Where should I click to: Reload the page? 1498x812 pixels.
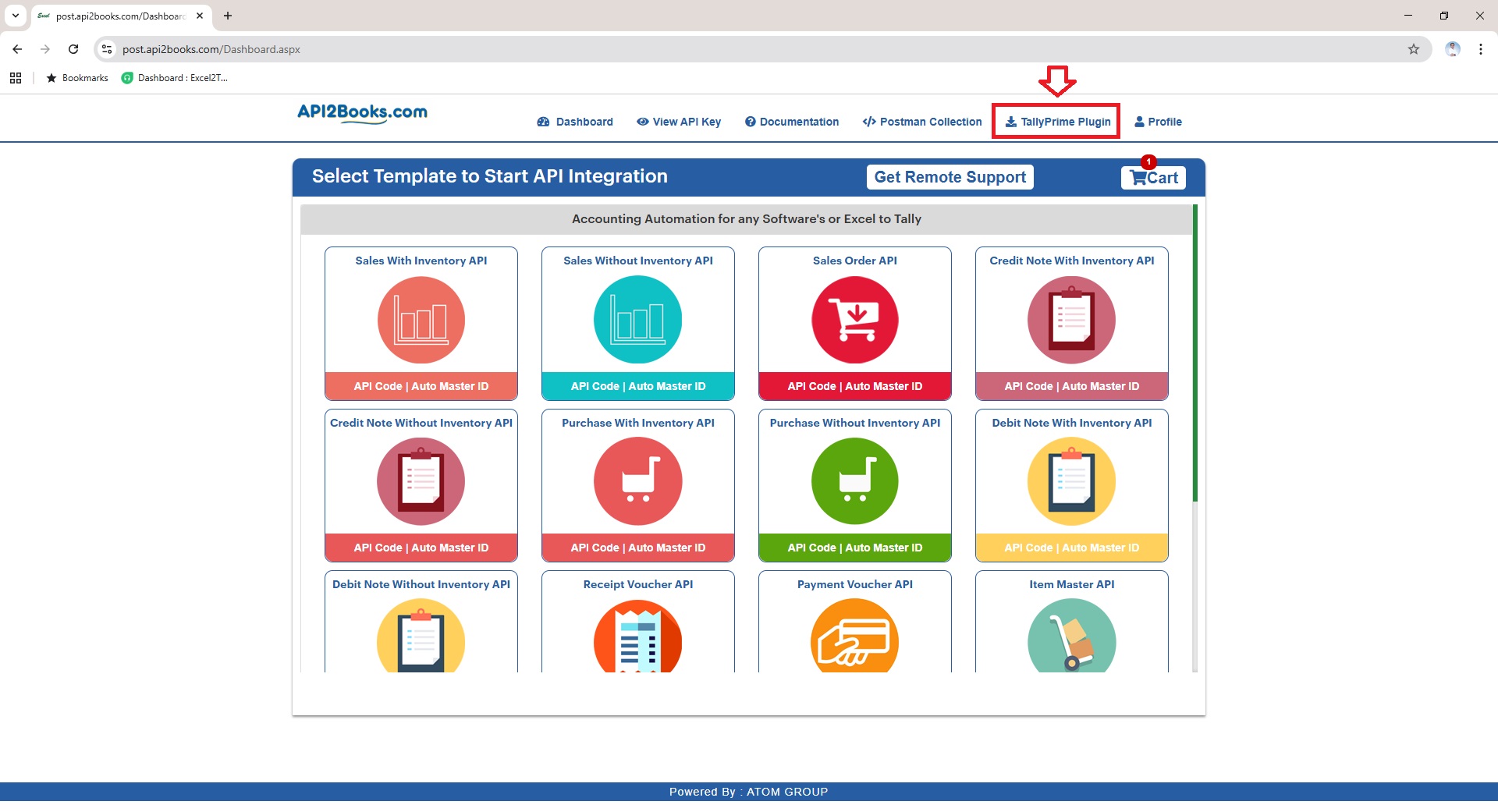pos(73,49)
